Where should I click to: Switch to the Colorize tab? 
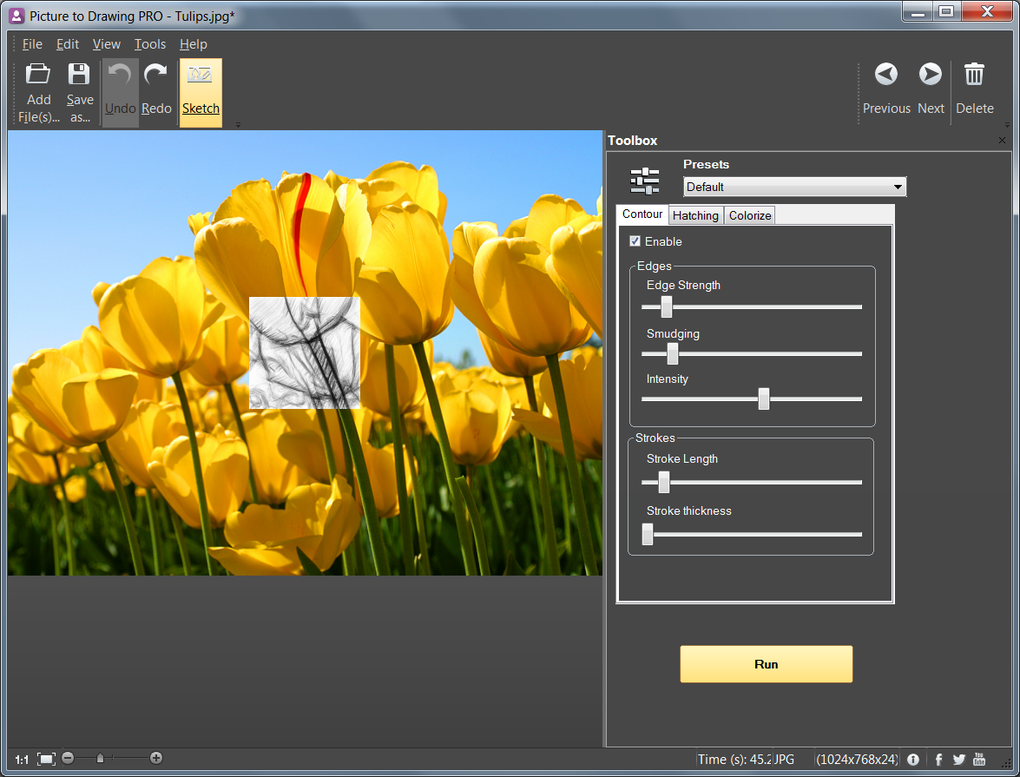(749, 215)
